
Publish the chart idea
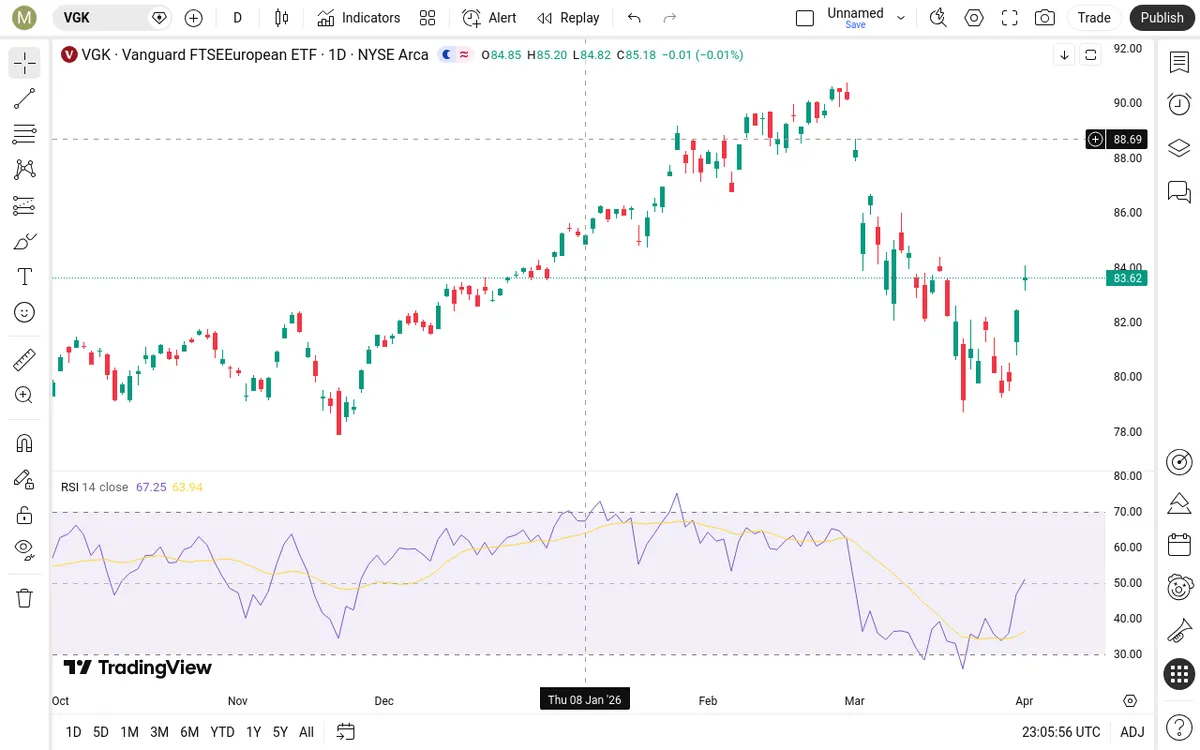pos(1162,18)
